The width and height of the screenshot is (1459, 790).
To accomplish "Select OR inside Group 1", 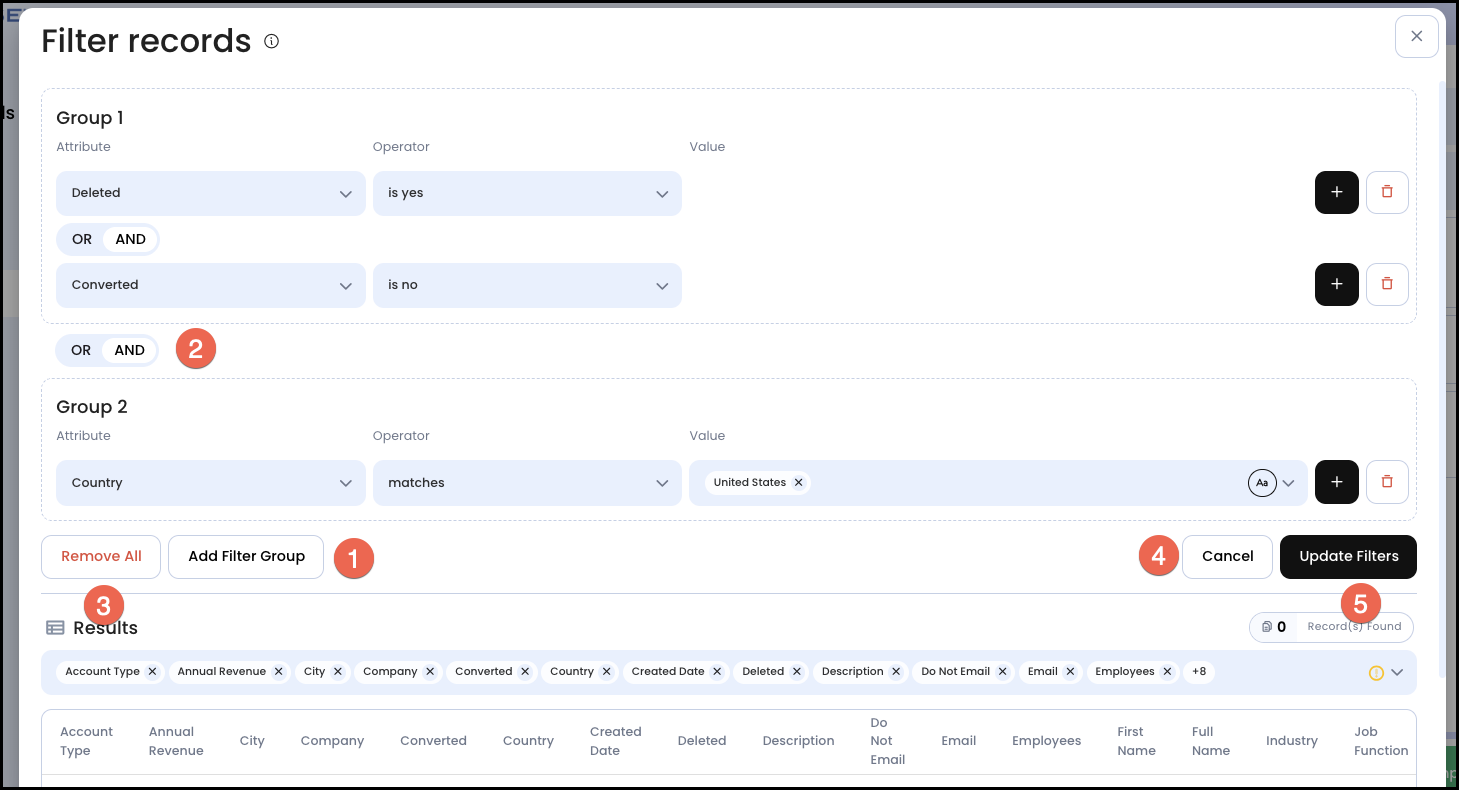I will 82,239.
